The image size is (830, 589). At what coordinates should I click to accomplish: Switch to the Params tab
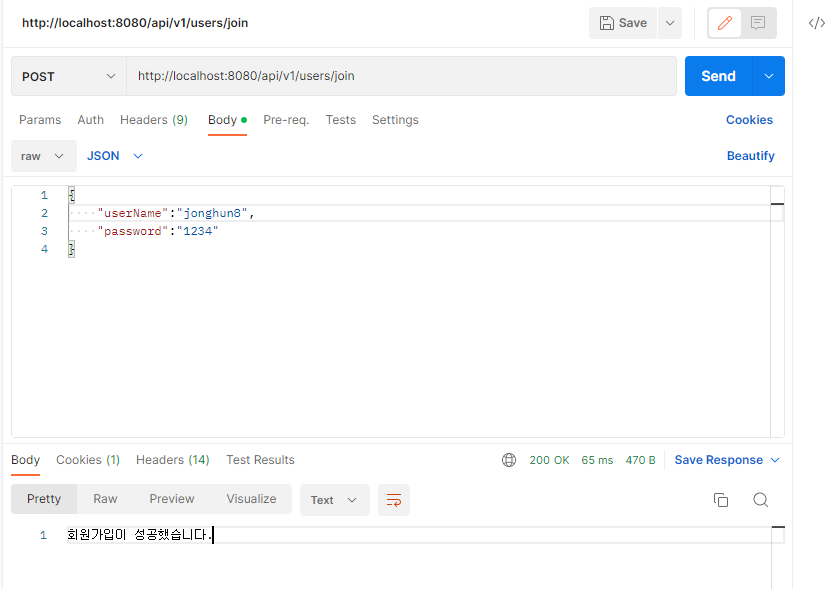pyautogui.click(x=40, y=120)
